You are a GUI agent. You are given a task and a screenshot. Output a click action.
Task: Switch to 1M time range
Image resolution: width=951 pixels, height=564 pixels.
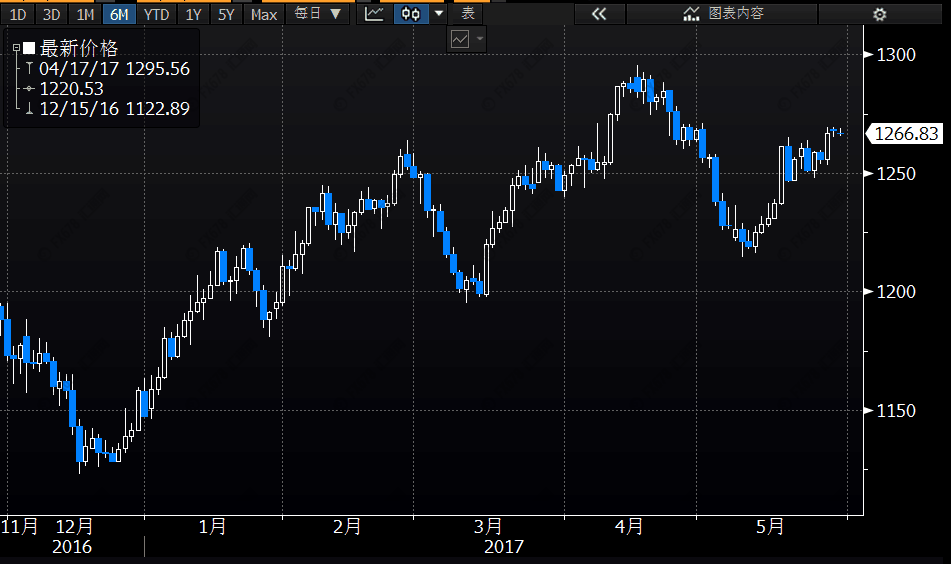[x=86, y=14]
